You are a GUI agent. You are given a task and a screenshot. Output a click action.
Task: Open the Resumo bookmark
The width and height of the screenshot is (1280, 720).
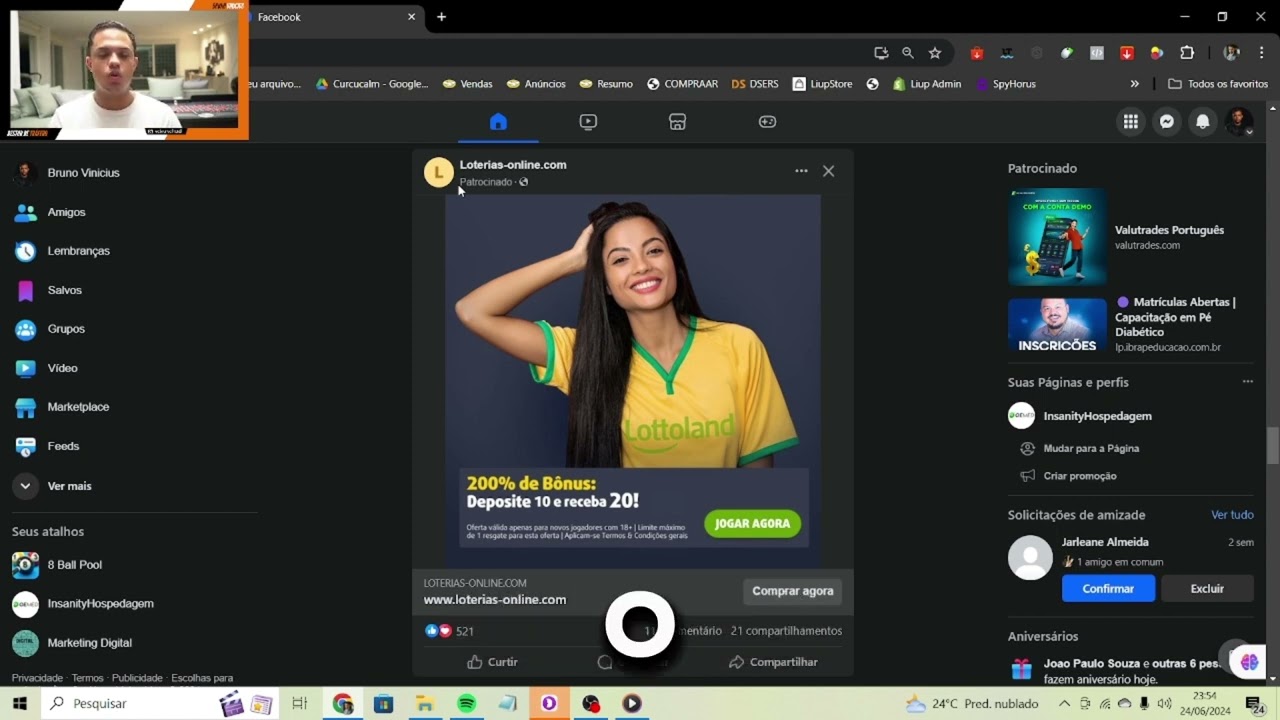tap(606, 84)
